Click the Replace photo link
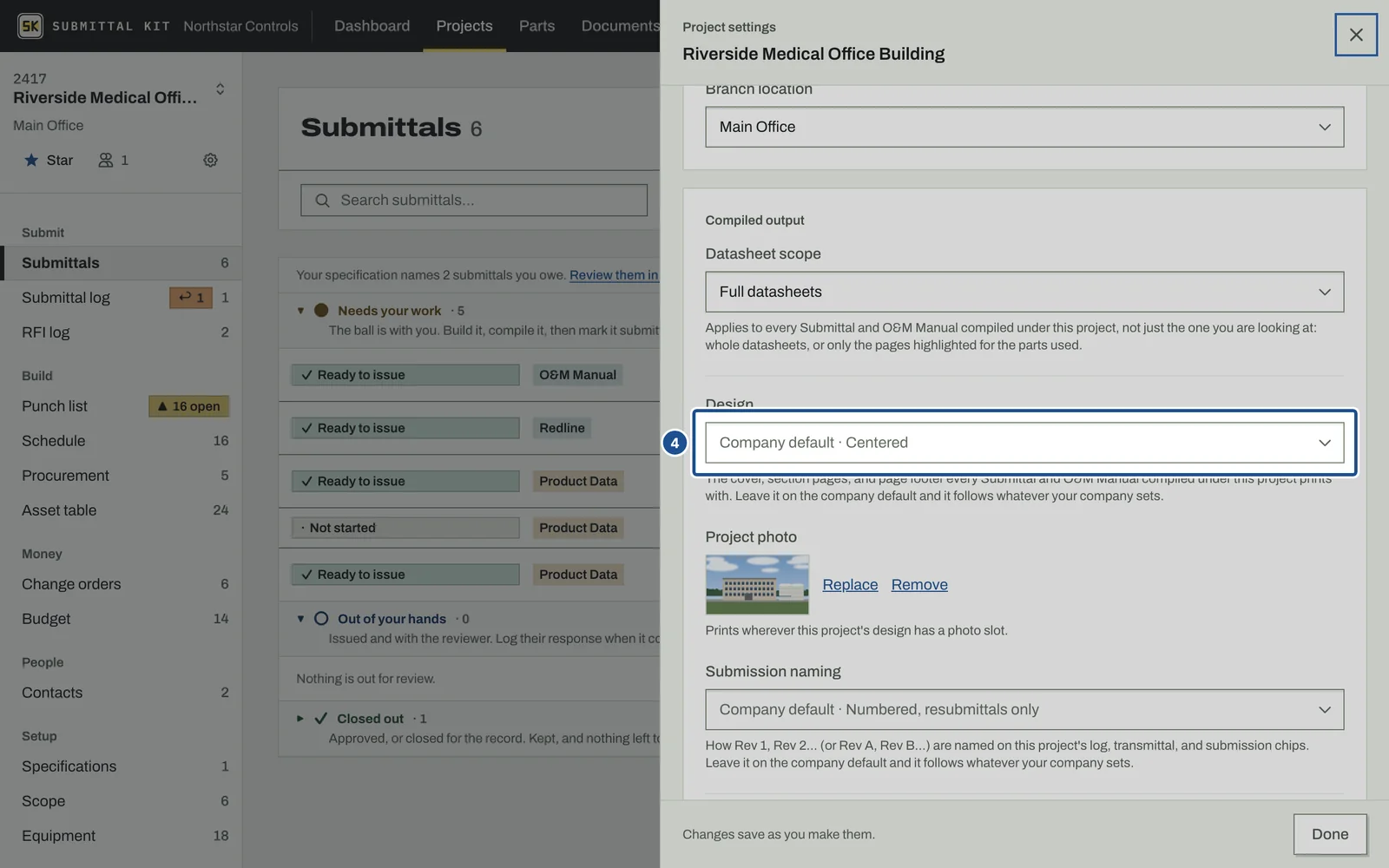The image size is (1389, 868). coord(850,585)
